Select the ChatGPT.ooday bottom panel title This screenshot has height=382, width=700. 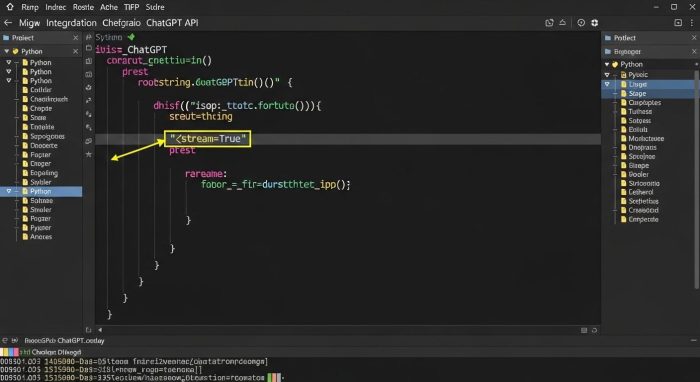tap(64, 340)
